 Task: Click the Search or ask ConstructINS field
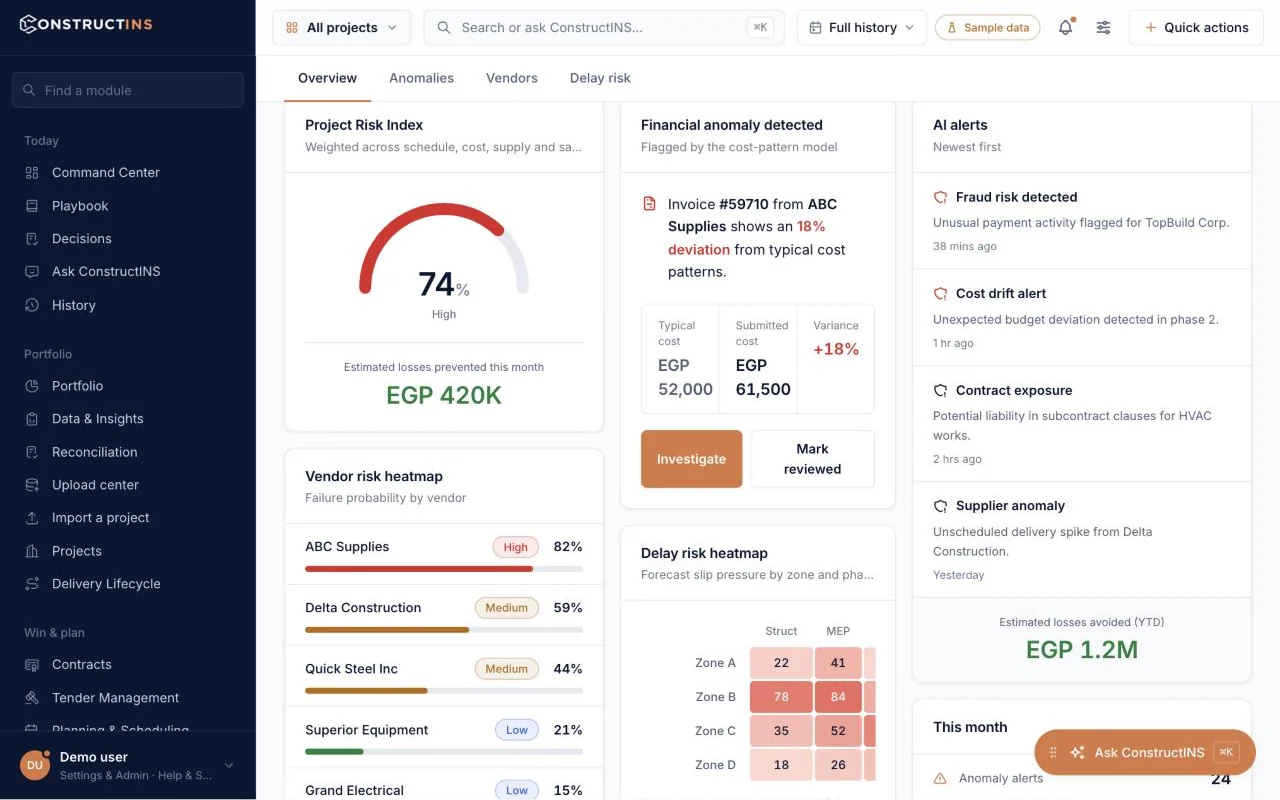click(604, 28)
